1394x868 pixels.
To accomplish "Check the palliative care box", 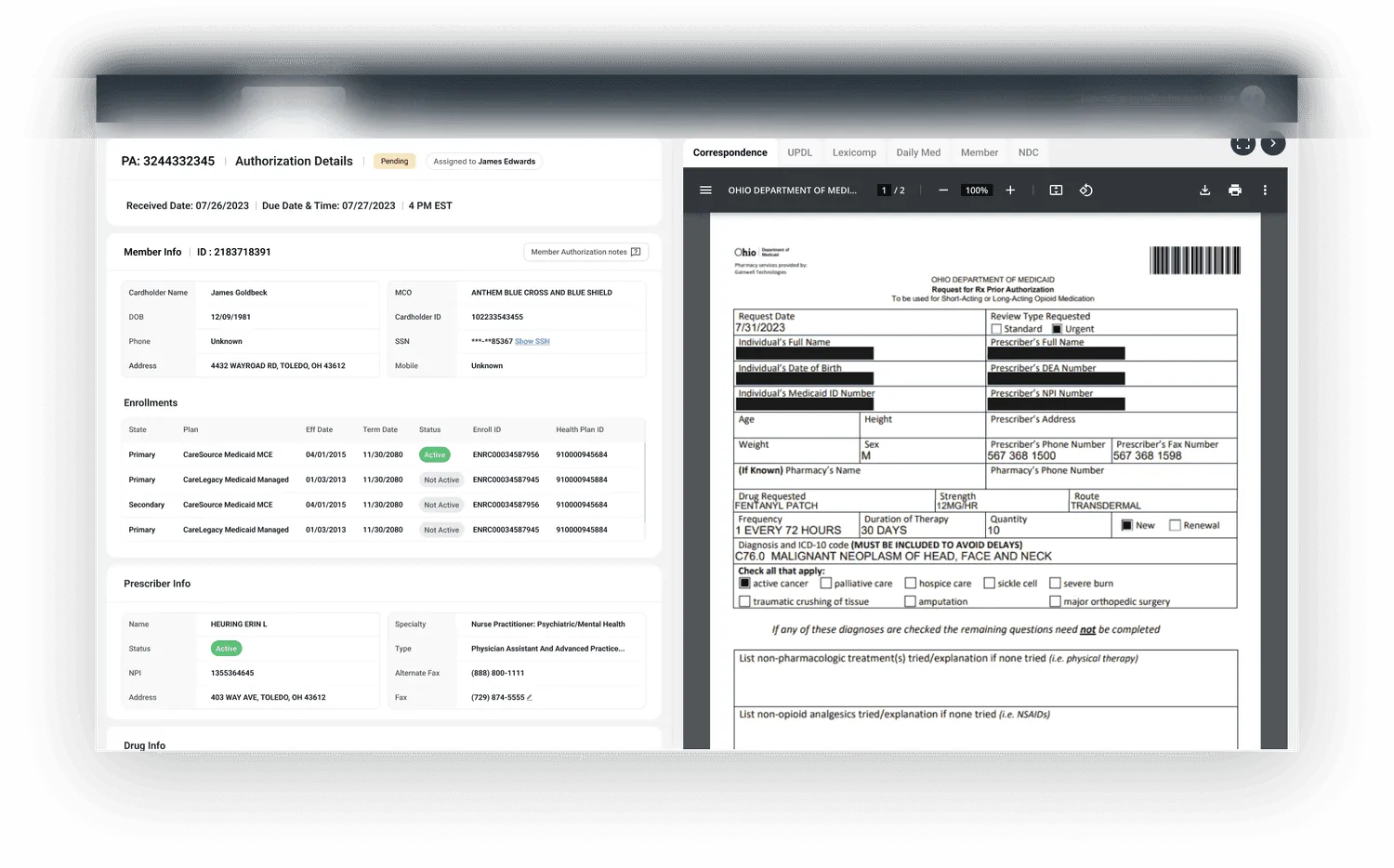I will click(826, 584).
